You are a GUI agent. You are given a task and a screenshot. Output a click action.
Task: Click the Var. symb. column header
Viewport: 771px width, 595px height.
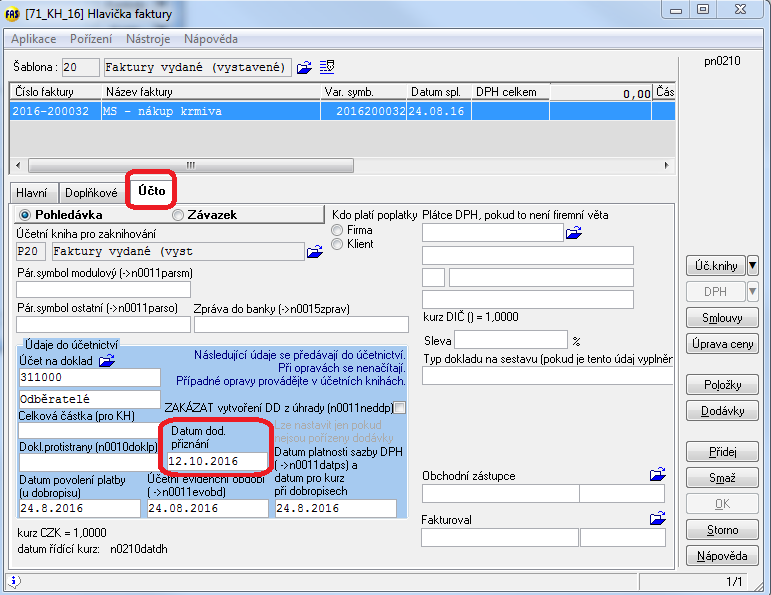(363, 92)
